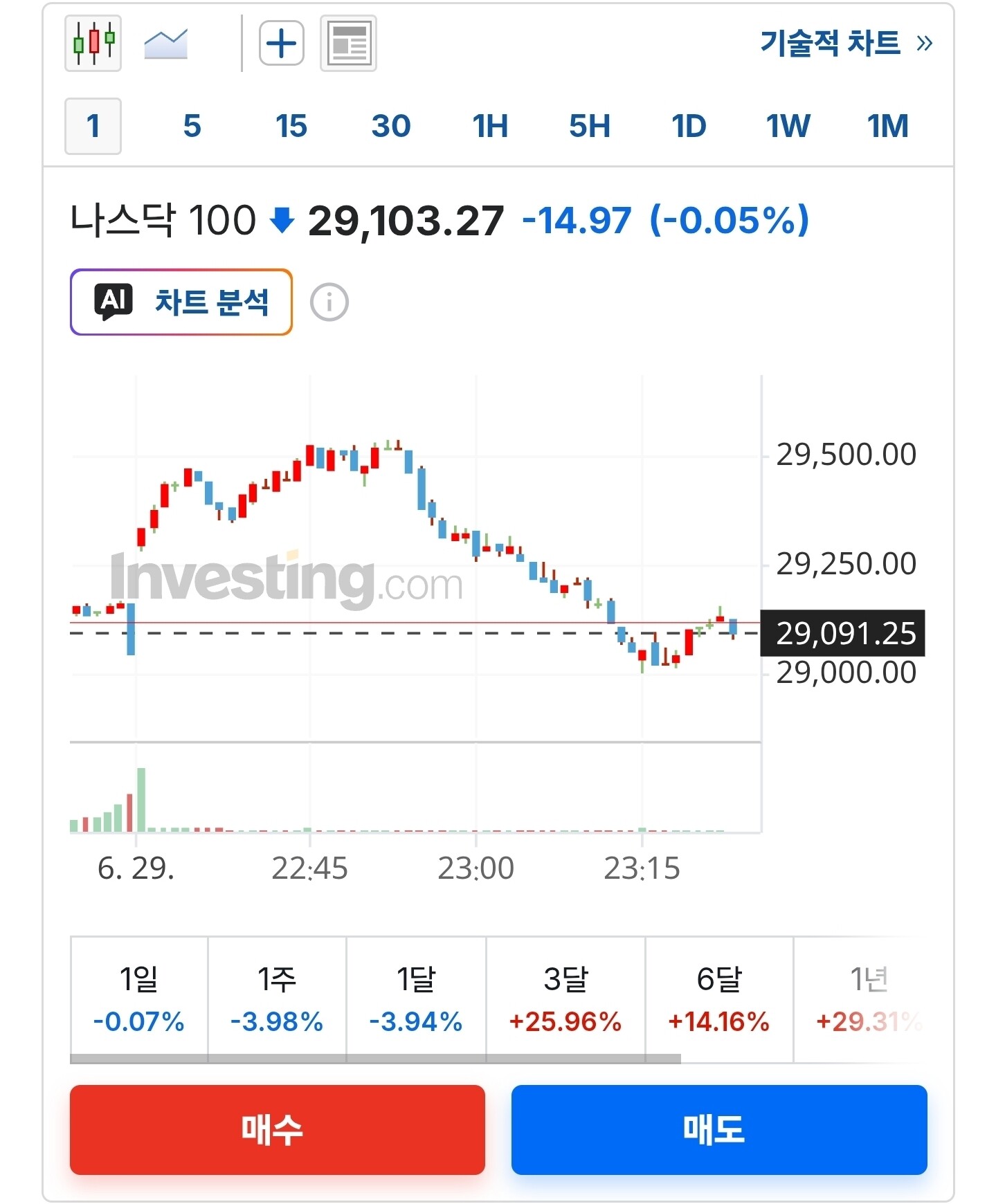
Task: Click the red 매수 buy button
Action: point(278,1129)
